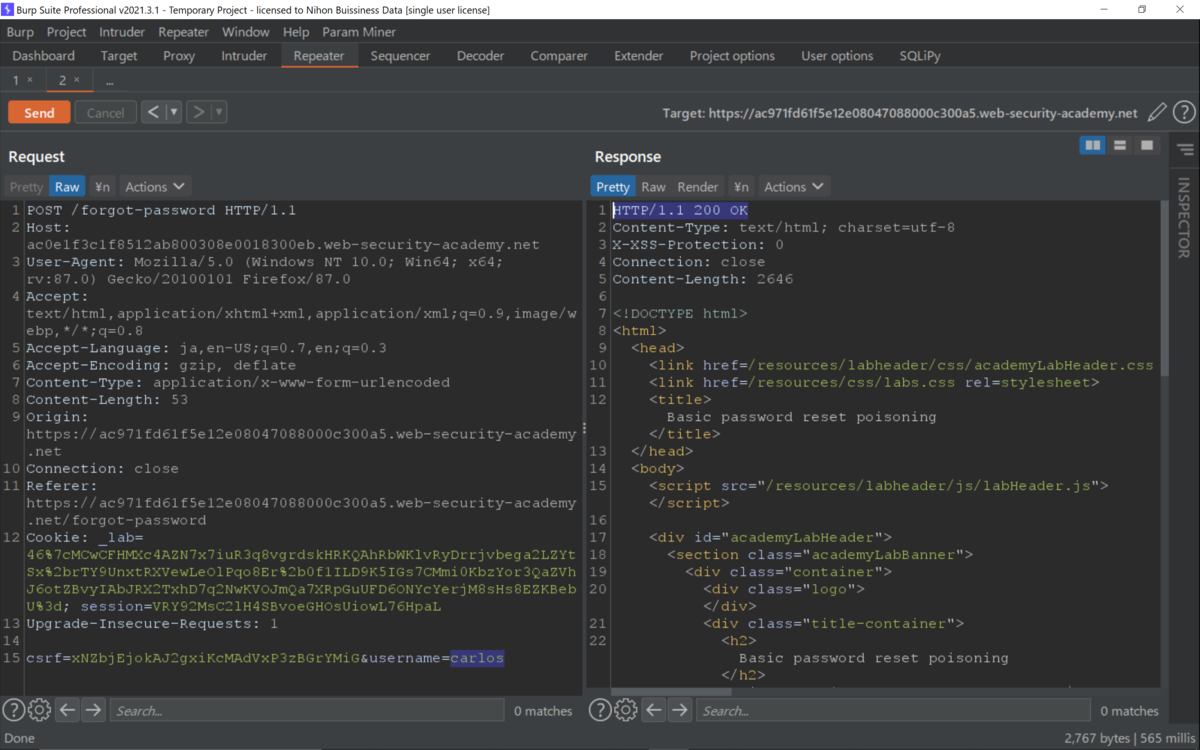Switch response view to Render
The height and width of the screenshot is (750, 1200).
coord(698,187)
